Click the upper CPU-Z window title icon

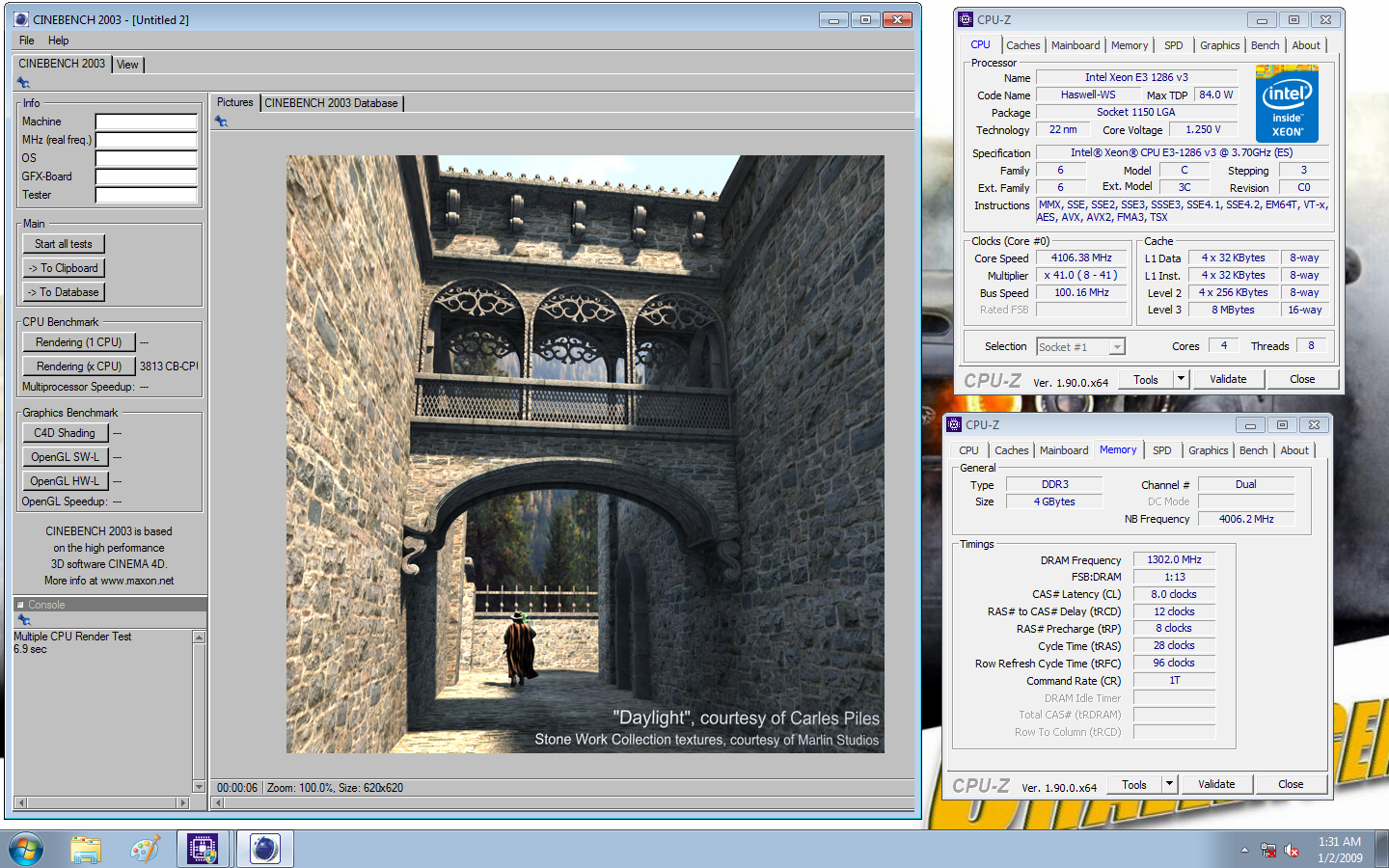967,19
